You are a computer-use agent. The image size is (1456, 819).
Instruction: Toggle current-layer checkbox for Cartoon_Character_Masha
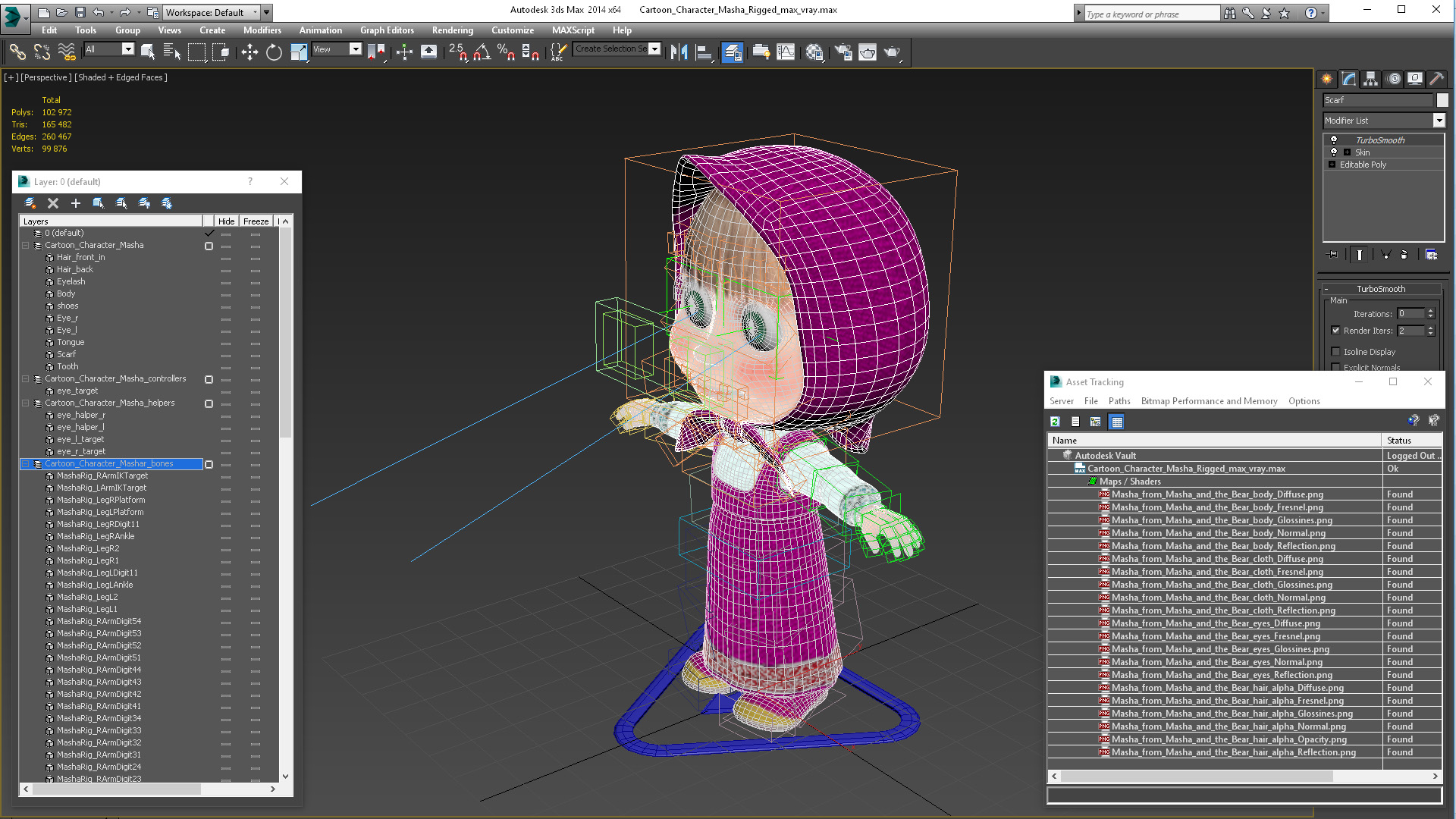209,246
